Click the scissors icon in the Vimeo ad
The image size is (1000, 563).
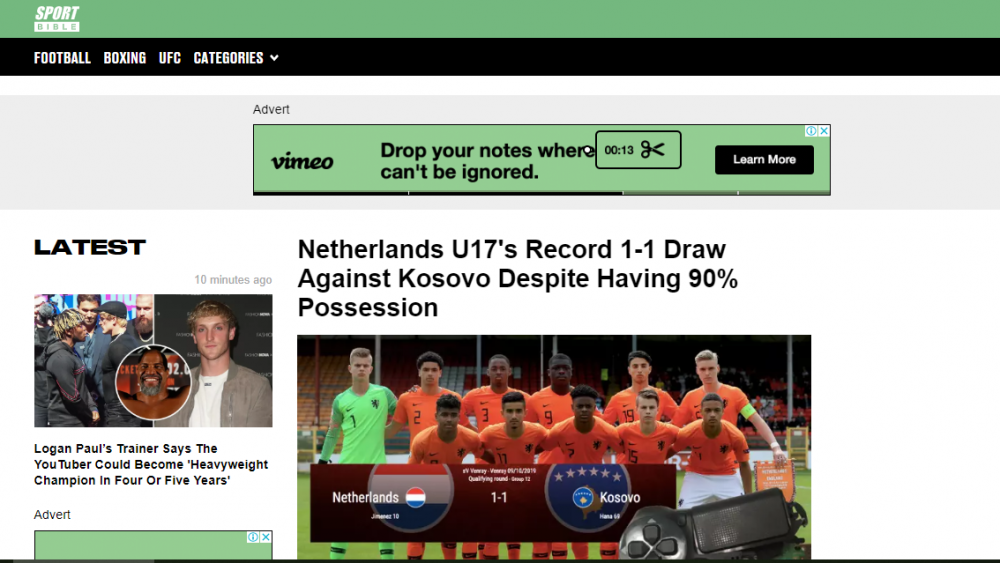[x=652, y=150]
